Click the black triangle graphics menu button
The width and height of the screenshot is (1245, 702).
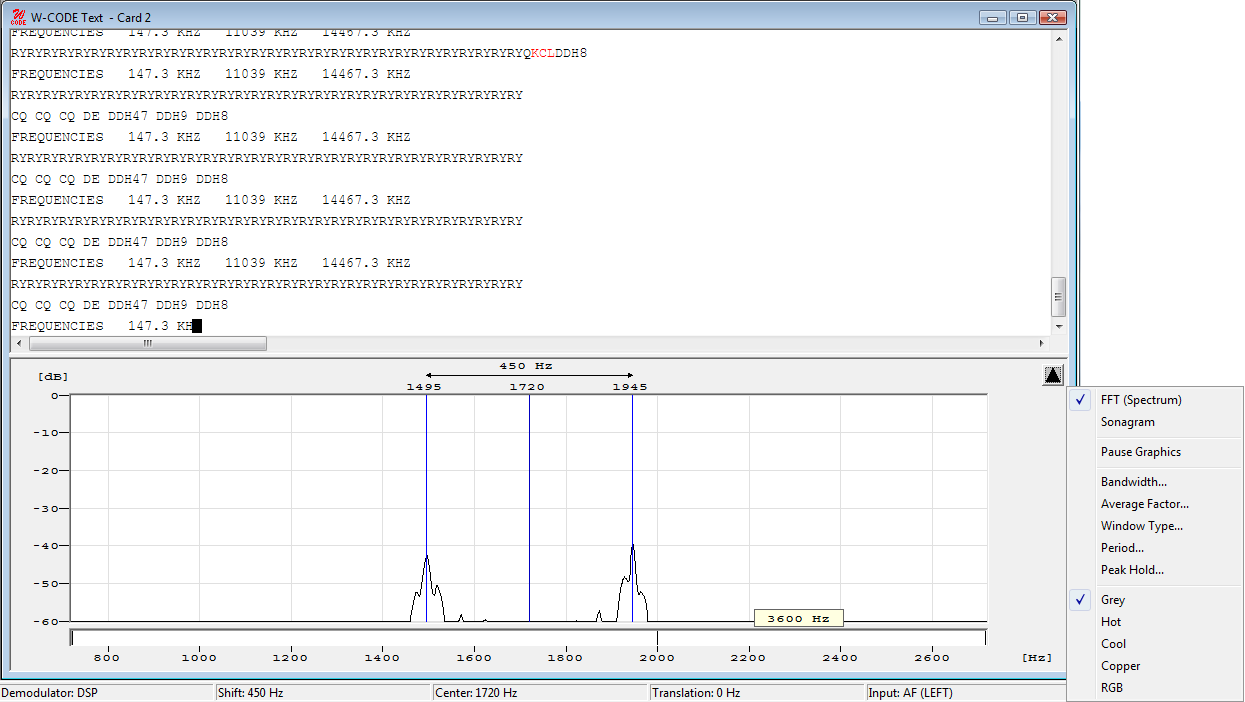(x=1053, y=376)
